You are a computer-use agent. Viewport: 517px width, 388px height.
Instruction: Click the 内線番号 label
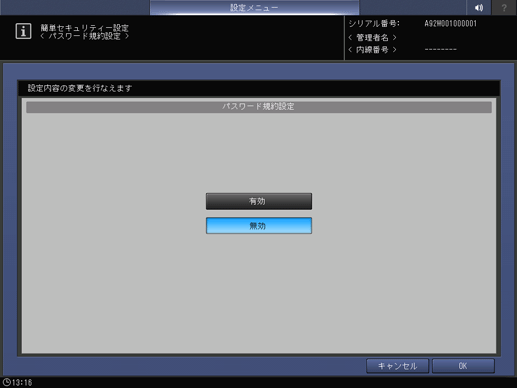pos(372,50)
